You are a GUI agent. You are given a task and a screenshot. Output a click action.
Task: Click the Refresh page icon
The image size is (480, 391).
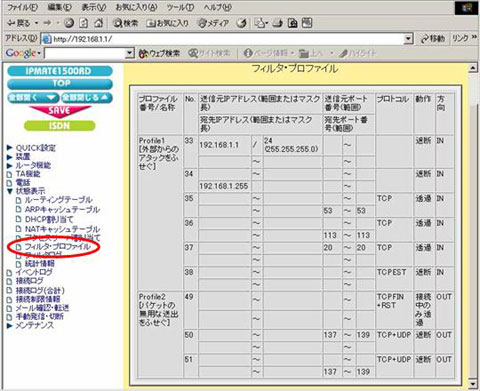84,23
